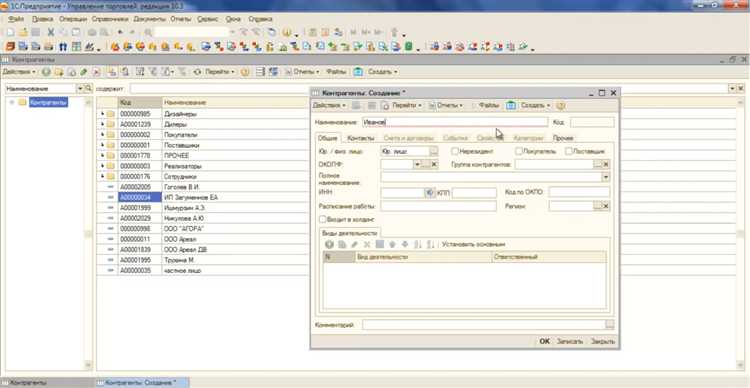Check the Входит в холдинг checkbox
750x388 pixels.
click(322, 220)
